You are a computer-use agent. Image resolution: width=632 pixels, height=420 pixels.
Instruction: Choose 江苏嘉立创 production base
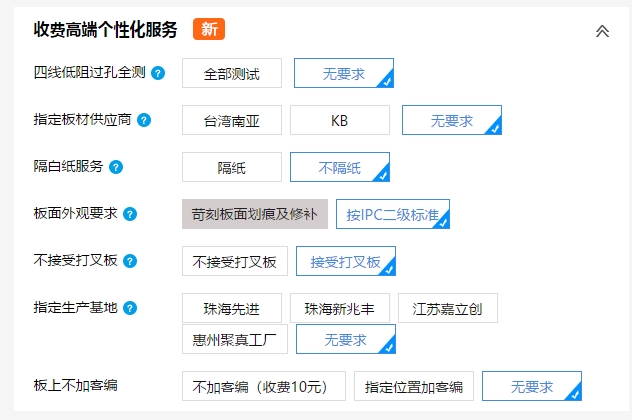point(448,308)
